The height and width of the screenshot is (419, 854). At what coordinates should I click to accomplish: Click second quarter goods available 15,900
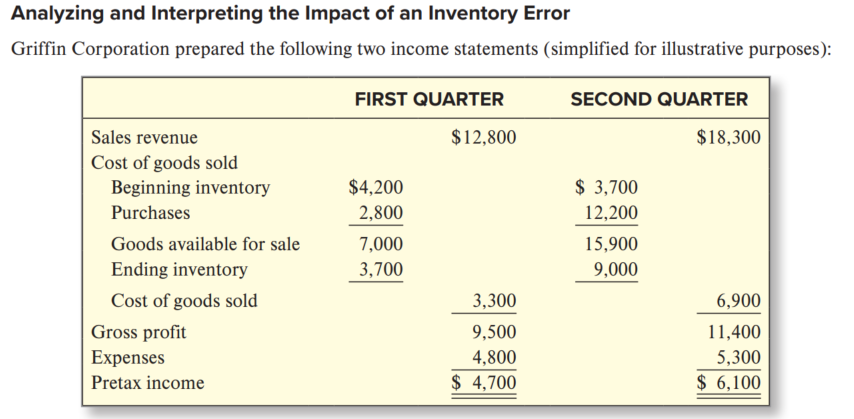click(x=610, y=244)
